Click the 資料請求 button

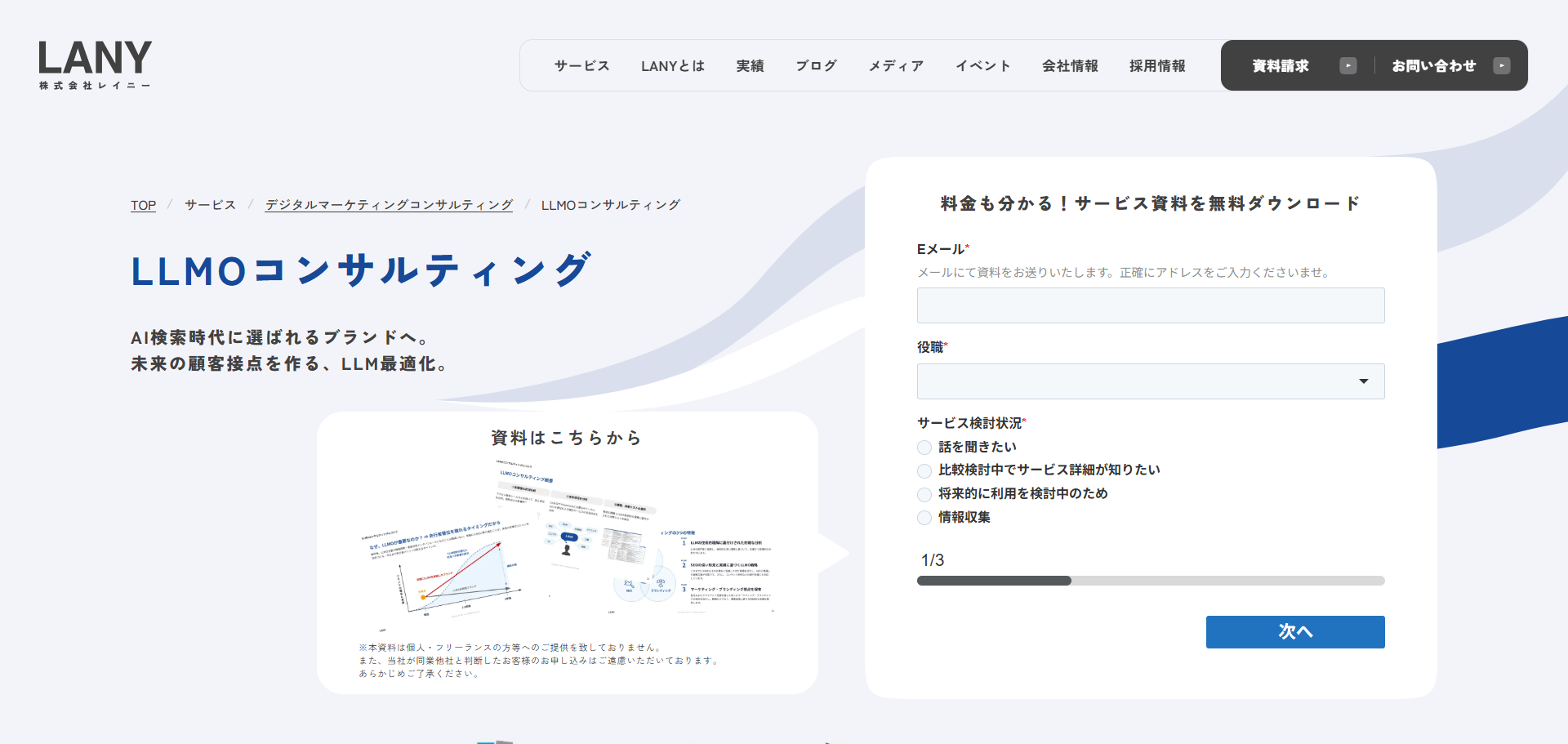click(x=1279, y=65)
